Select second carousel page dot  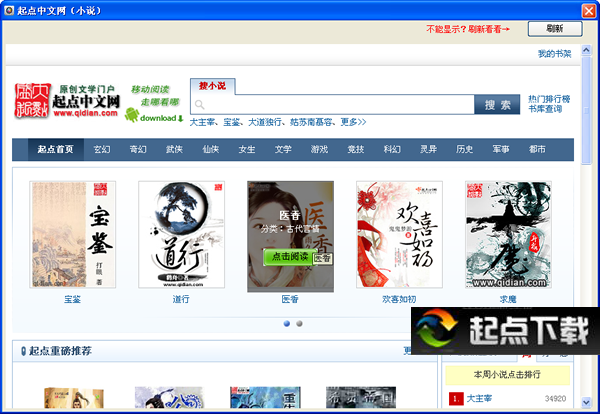[299, 324]
